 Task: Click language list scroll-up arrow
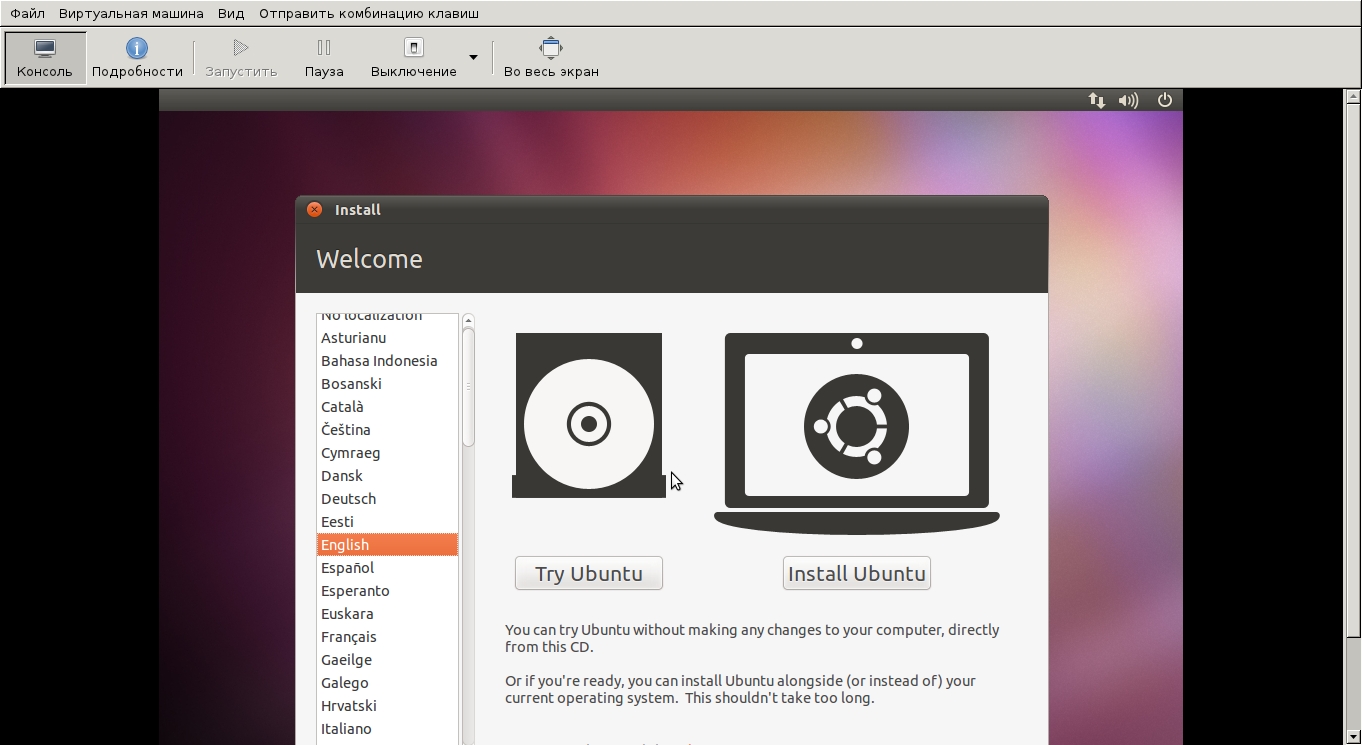(468, 321)
